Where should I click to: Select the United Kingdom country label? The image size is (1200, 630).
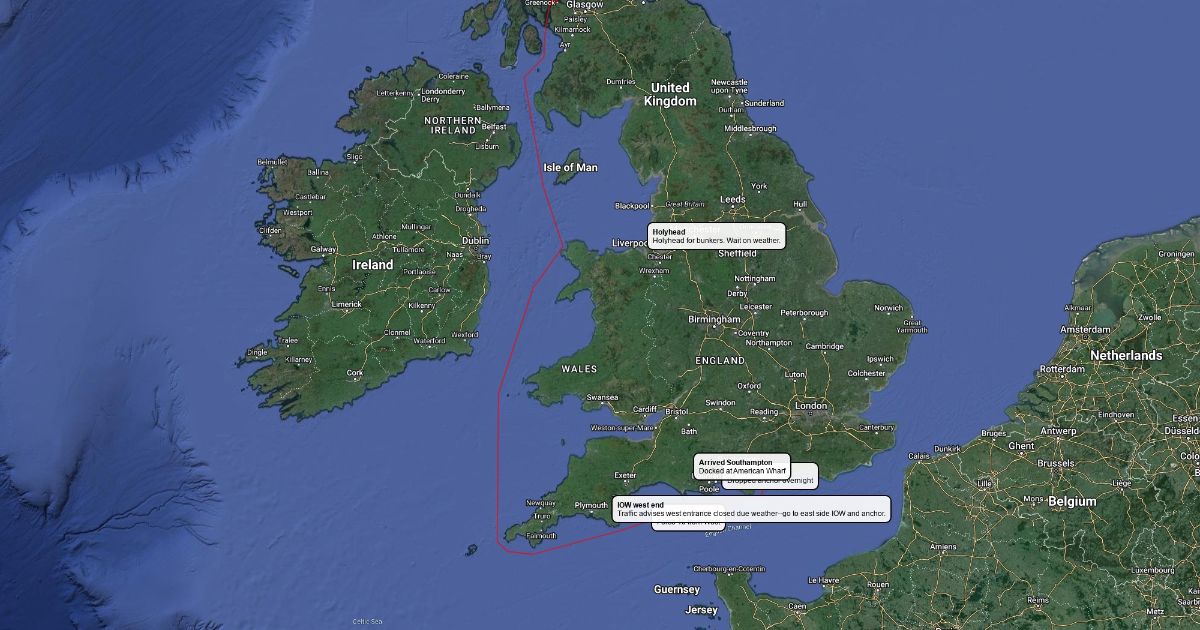pyautogui.click(x=670, y=95)
